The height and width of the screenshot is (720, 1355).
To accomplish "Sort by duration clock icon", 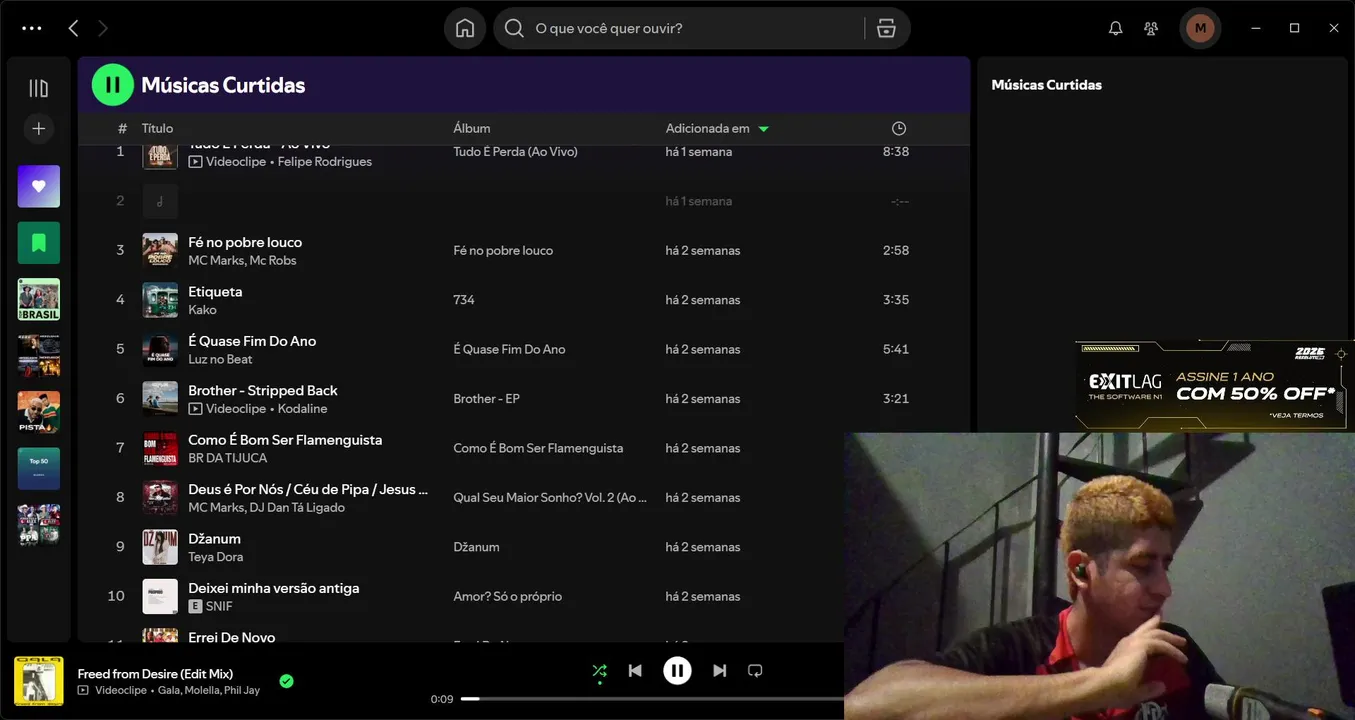I will coord(899,128).
